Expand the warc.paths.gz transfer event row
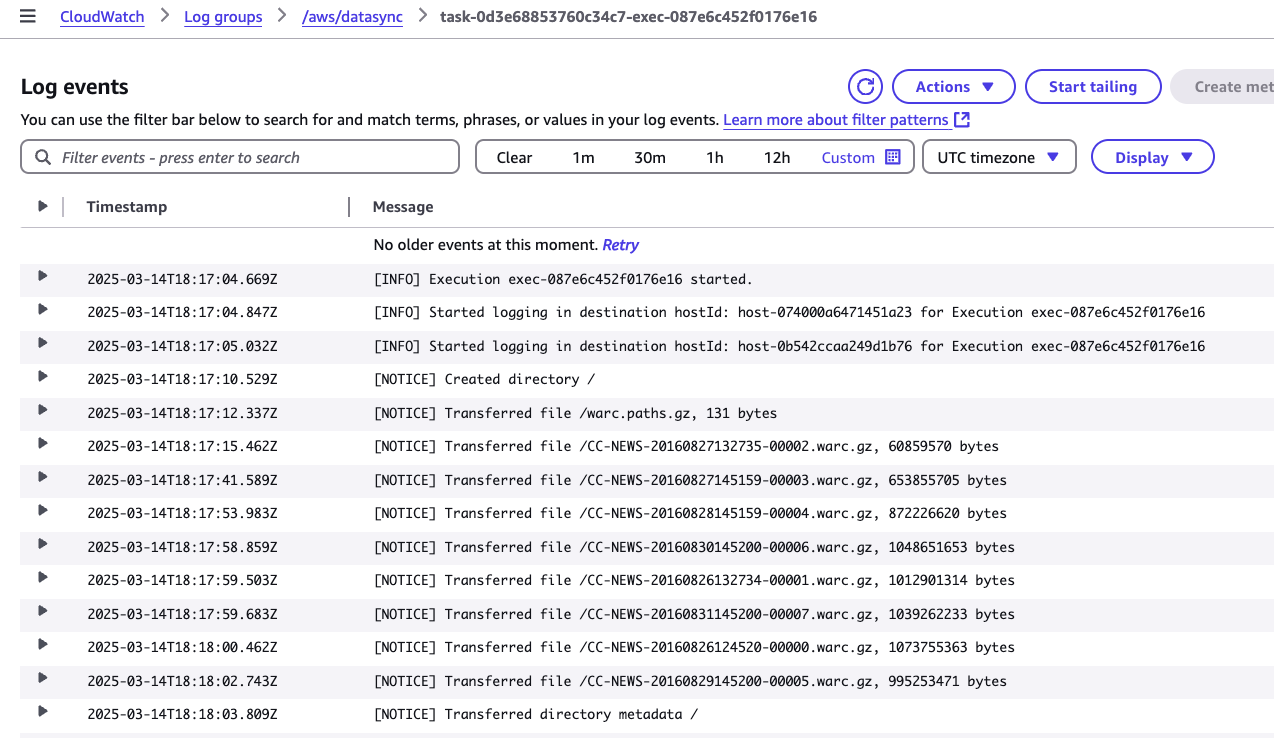1274x738 pixels. tap(42, 412)
